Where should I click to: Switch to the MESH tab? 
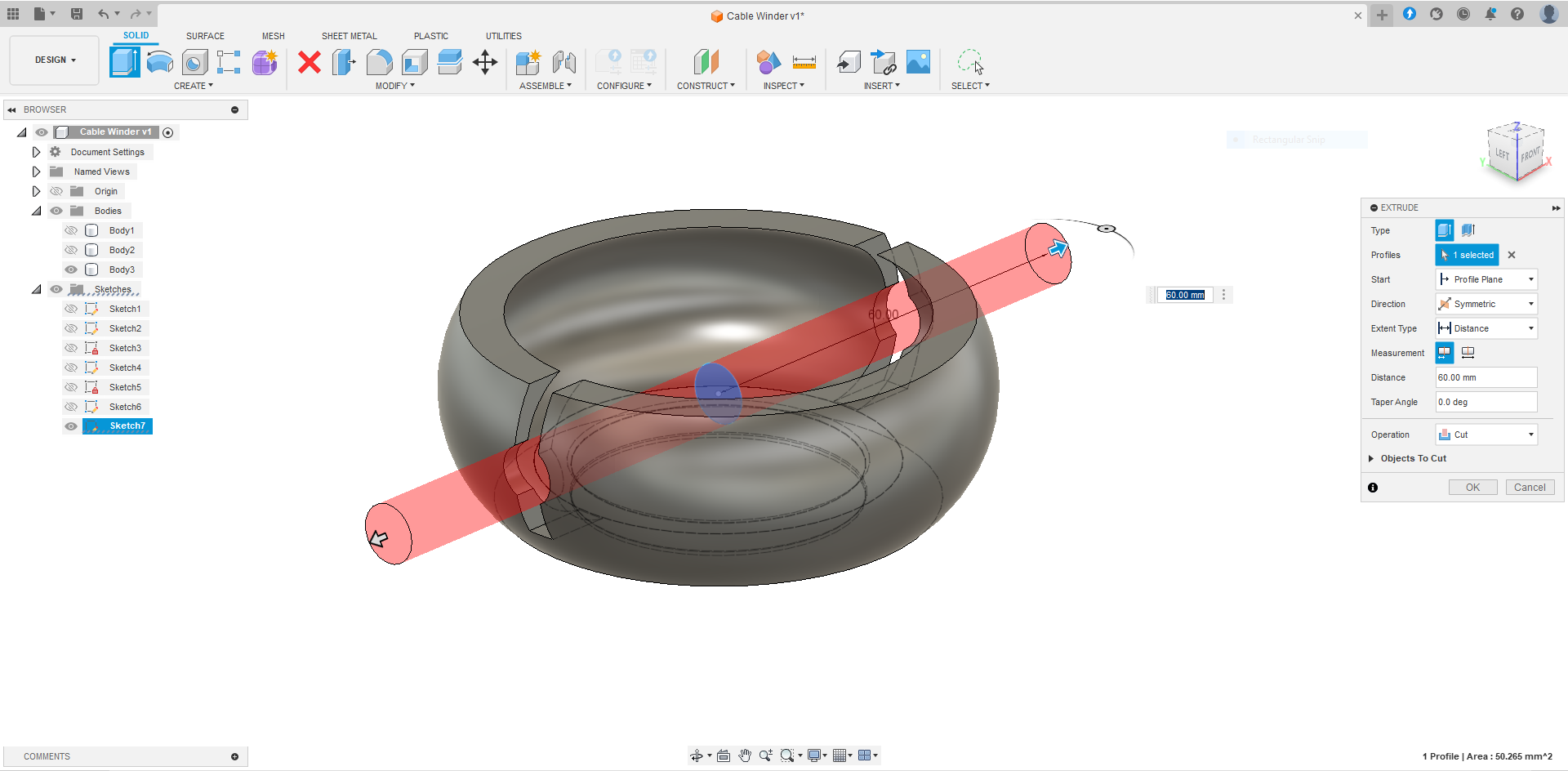pyautogui.click(x=274, y=36)
